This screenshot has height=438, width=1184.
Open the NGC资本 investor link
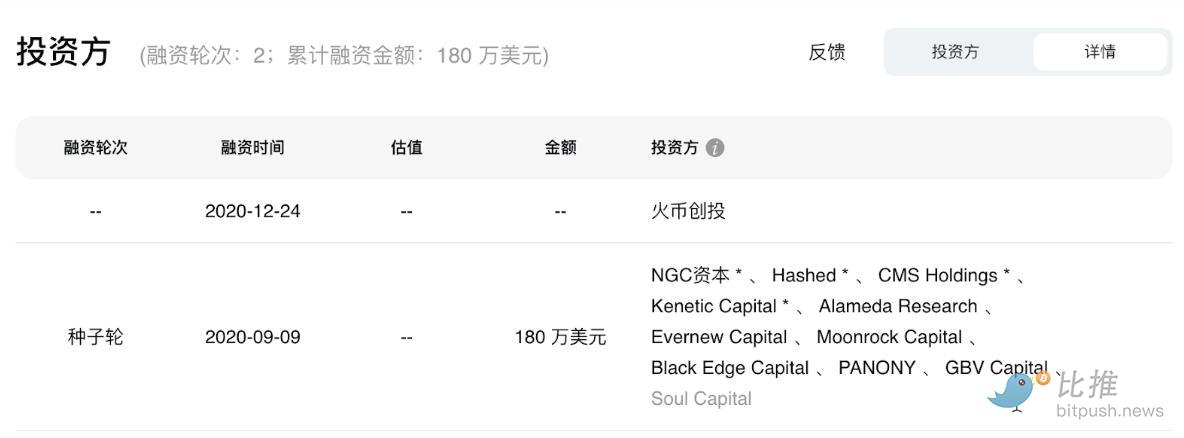[x=690, y=275]
